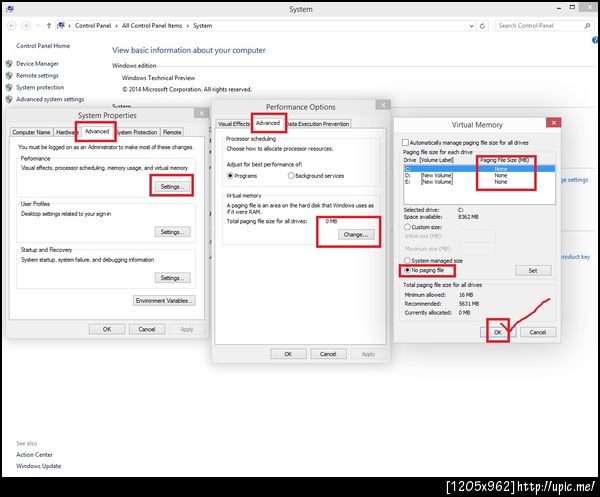
Task: Open Environment Variables dialog
Action: [x=164, y=300]
